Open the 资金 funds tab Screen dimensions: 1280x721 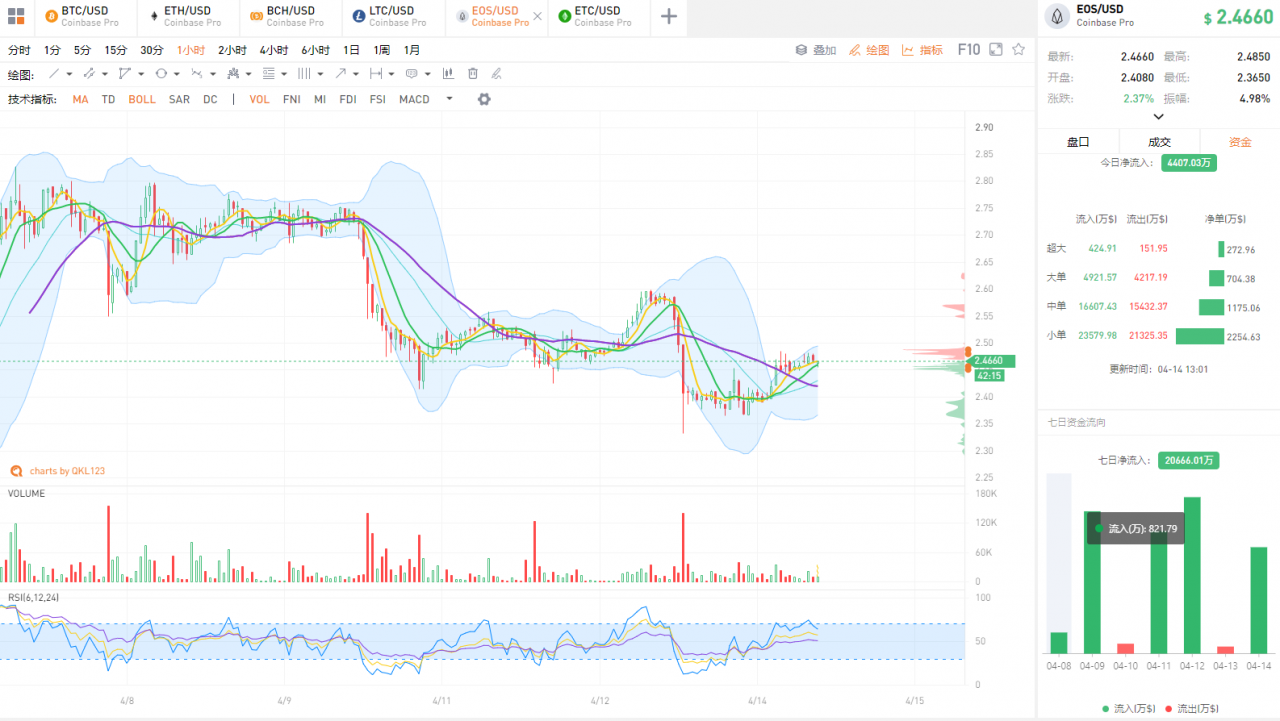(x=1240, y=142)
